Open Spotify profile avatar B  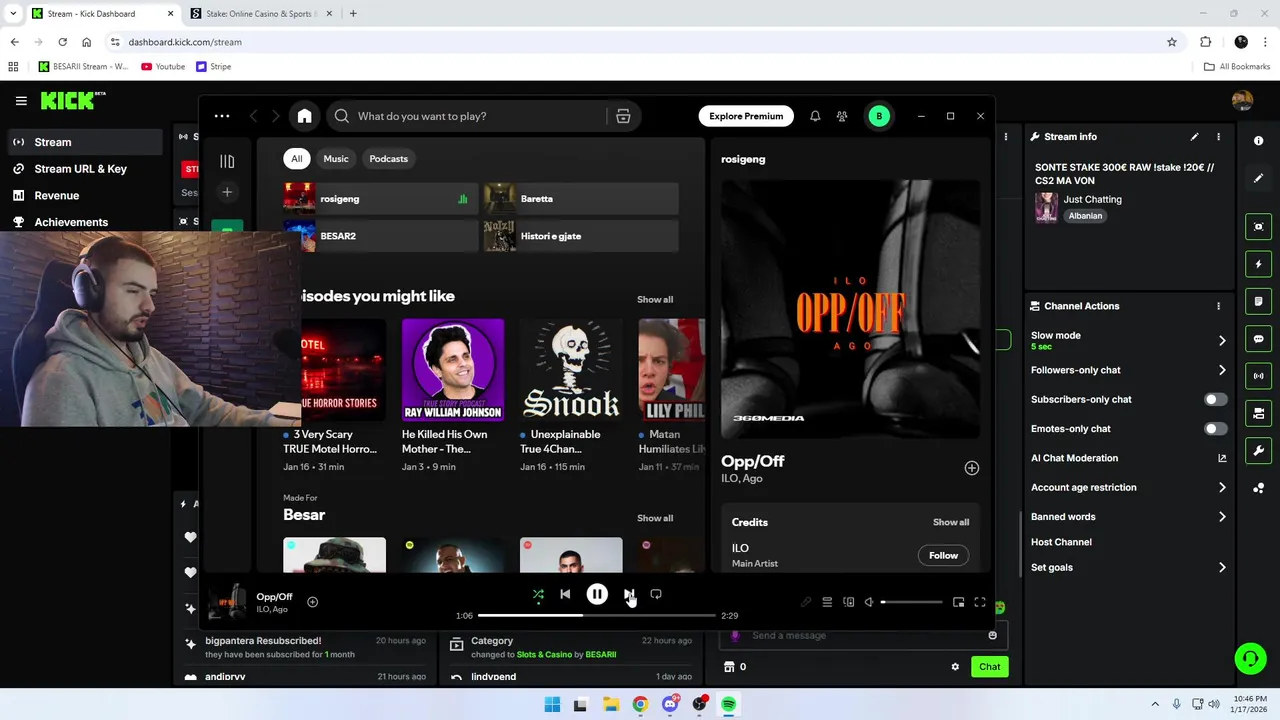[879, 116]
